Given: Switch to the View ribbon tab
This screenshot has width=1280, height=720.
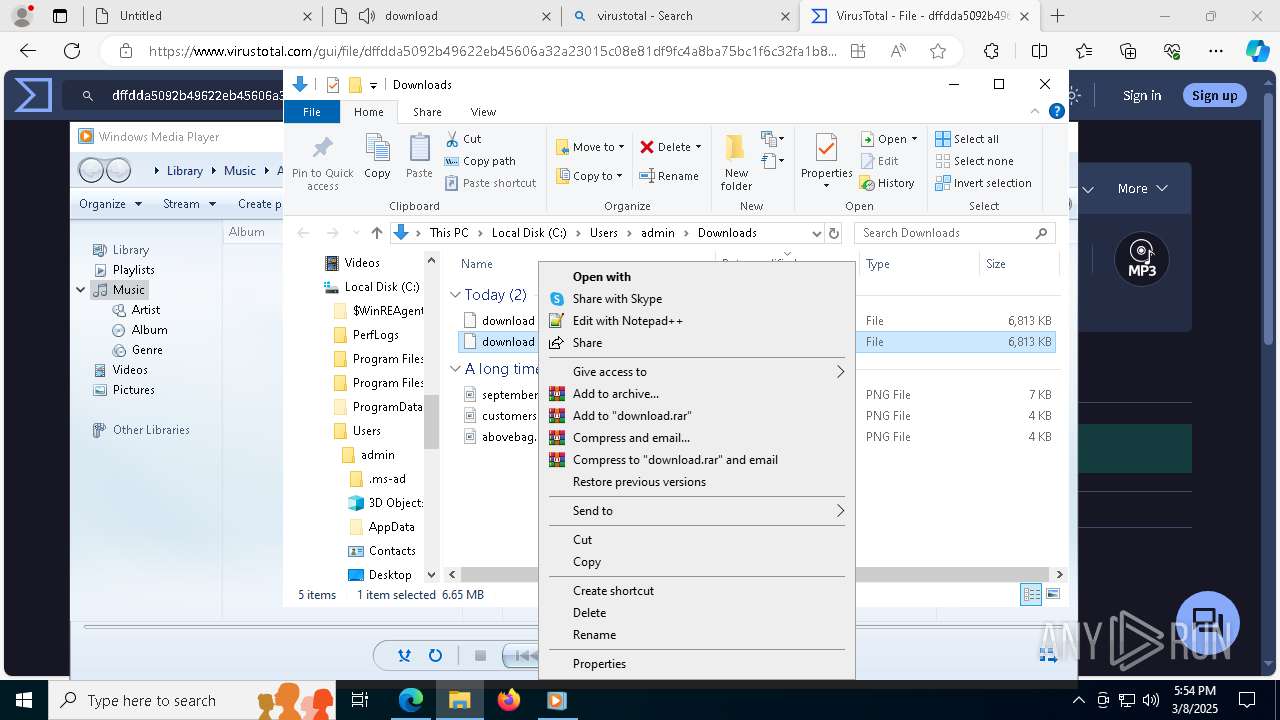Looking at the screenshot, I should coord(483,112).
